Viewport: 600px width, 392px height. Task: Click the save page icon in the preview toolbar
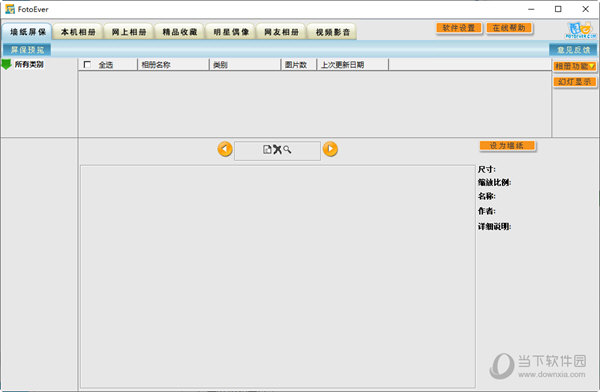(x=267, y=149)
